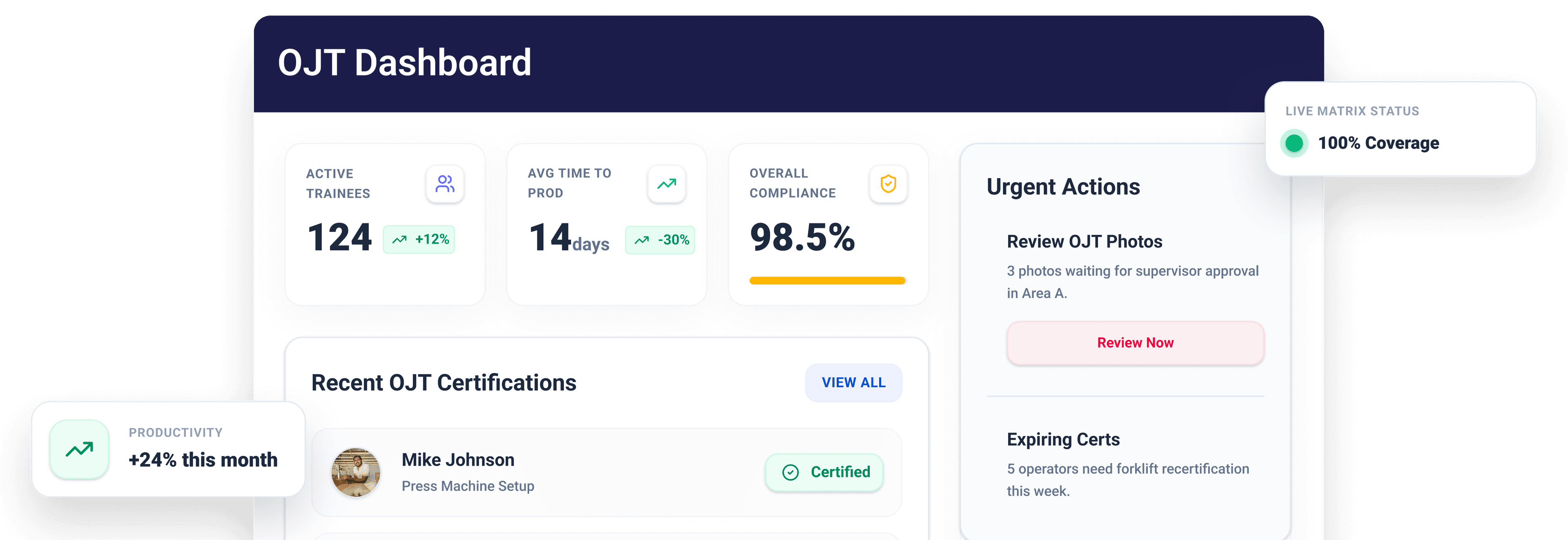Click the +24% this month text
The width and height of the screenshot is (1568, 540).
click(203, 460)
